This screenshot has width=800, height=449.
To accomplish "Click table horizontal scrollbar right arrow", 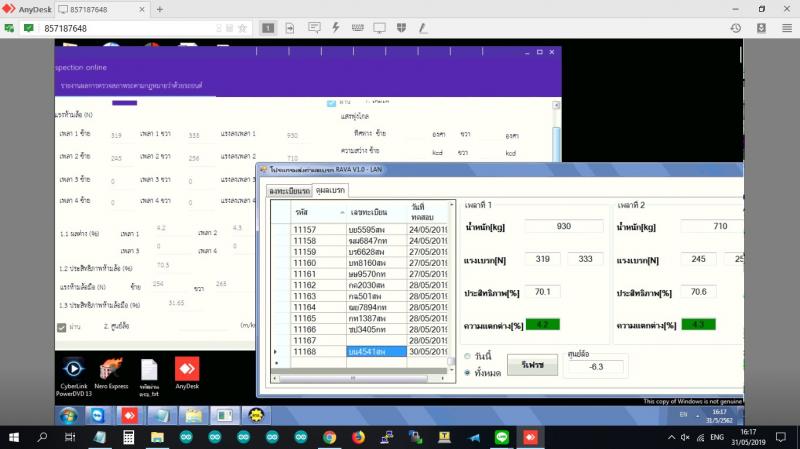I will 443,379.
